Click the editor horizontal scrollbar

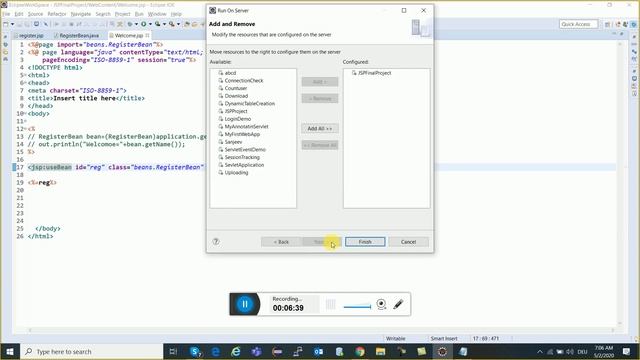(x=322, y=330)
